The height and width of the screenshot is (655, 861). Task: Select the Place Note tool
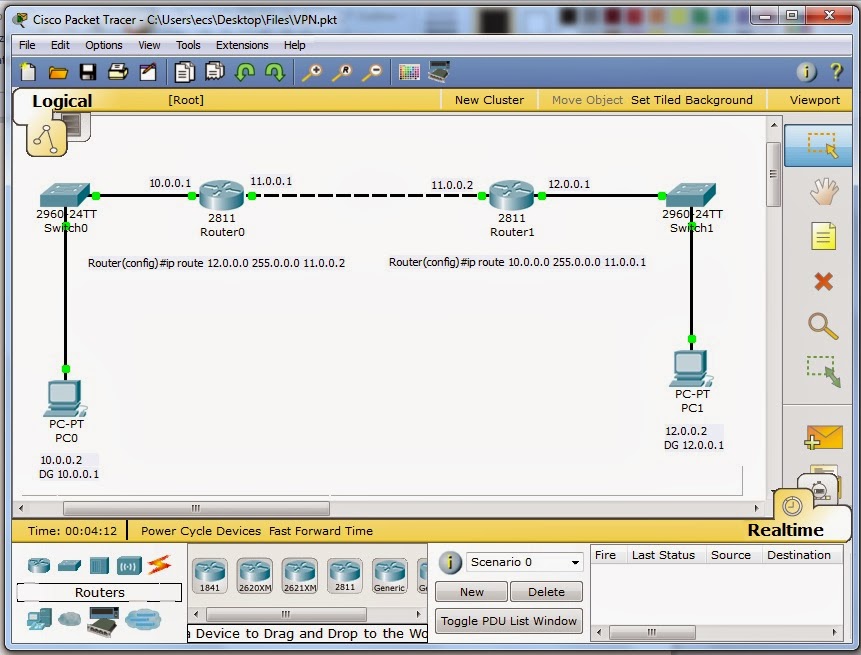[823, 236]
